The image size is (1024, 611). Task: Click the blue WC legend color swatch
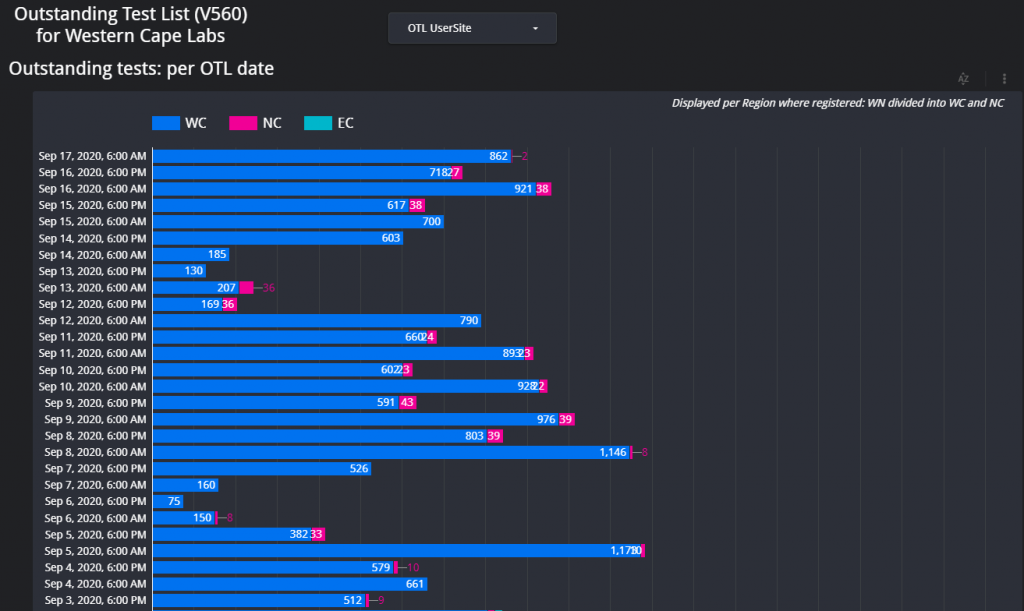(x=165, y=123)
